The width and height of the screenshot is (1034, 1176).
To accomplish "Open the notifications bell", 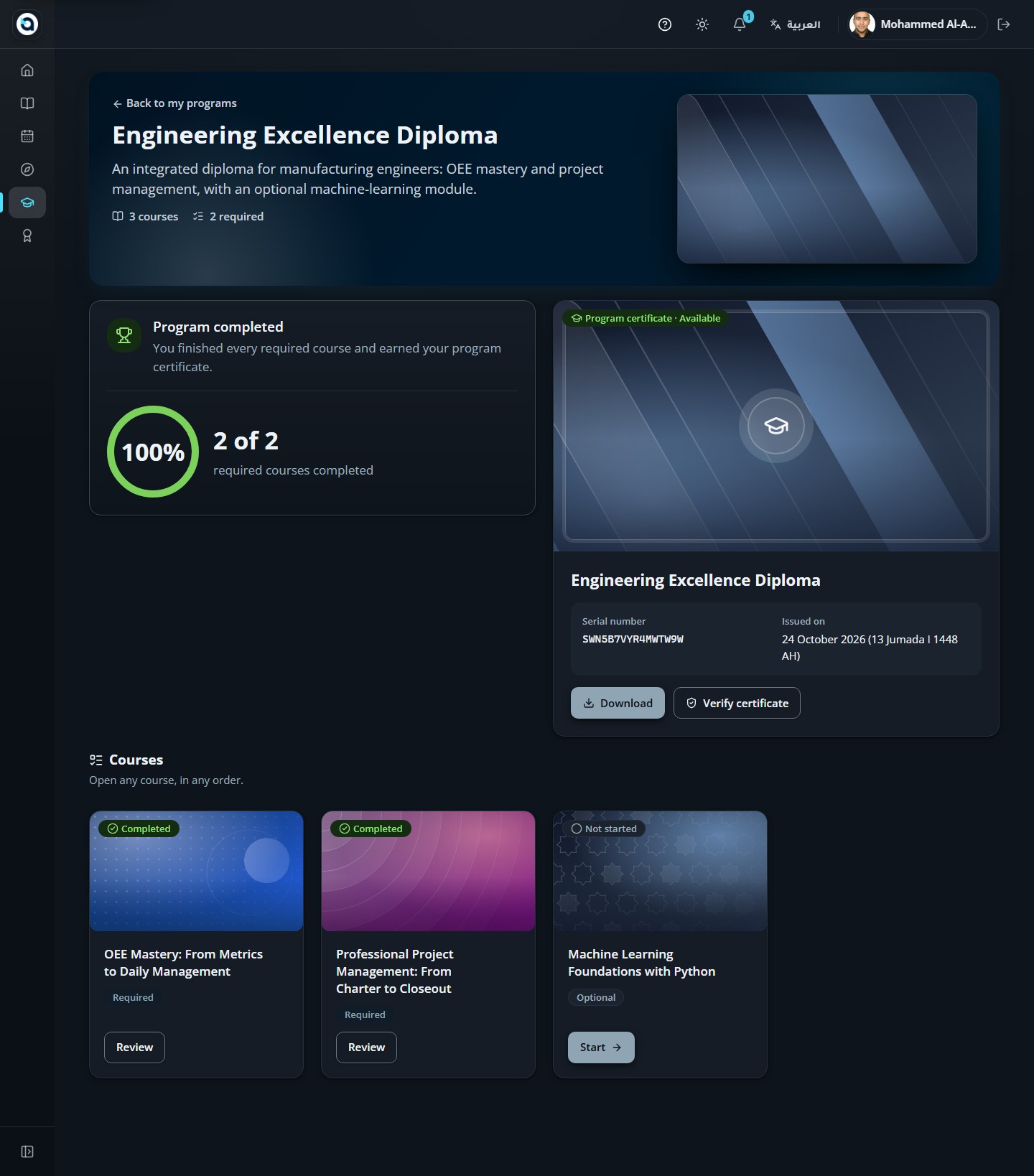I will pos(740,24).
